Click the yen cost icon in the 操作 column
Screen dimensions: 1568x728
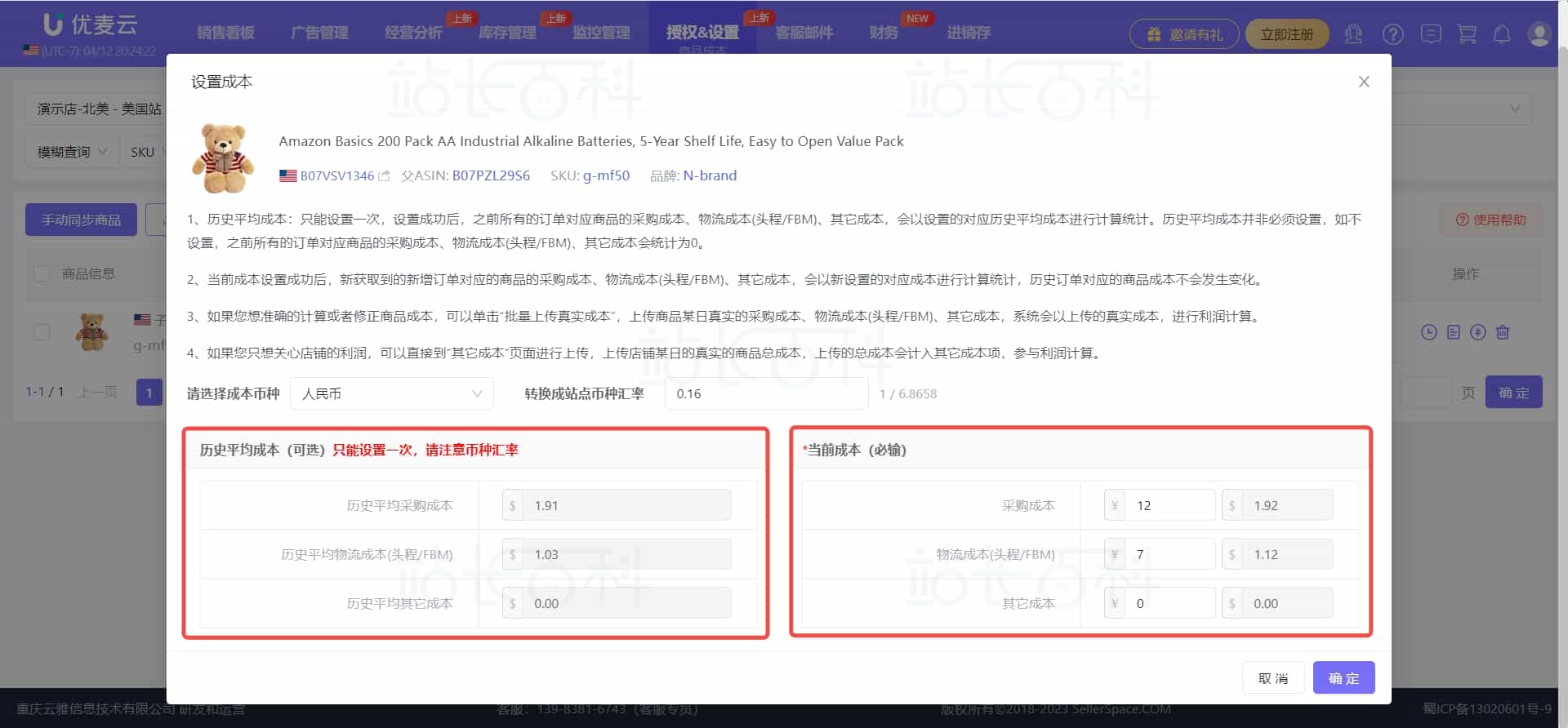tap(1477, 332)
